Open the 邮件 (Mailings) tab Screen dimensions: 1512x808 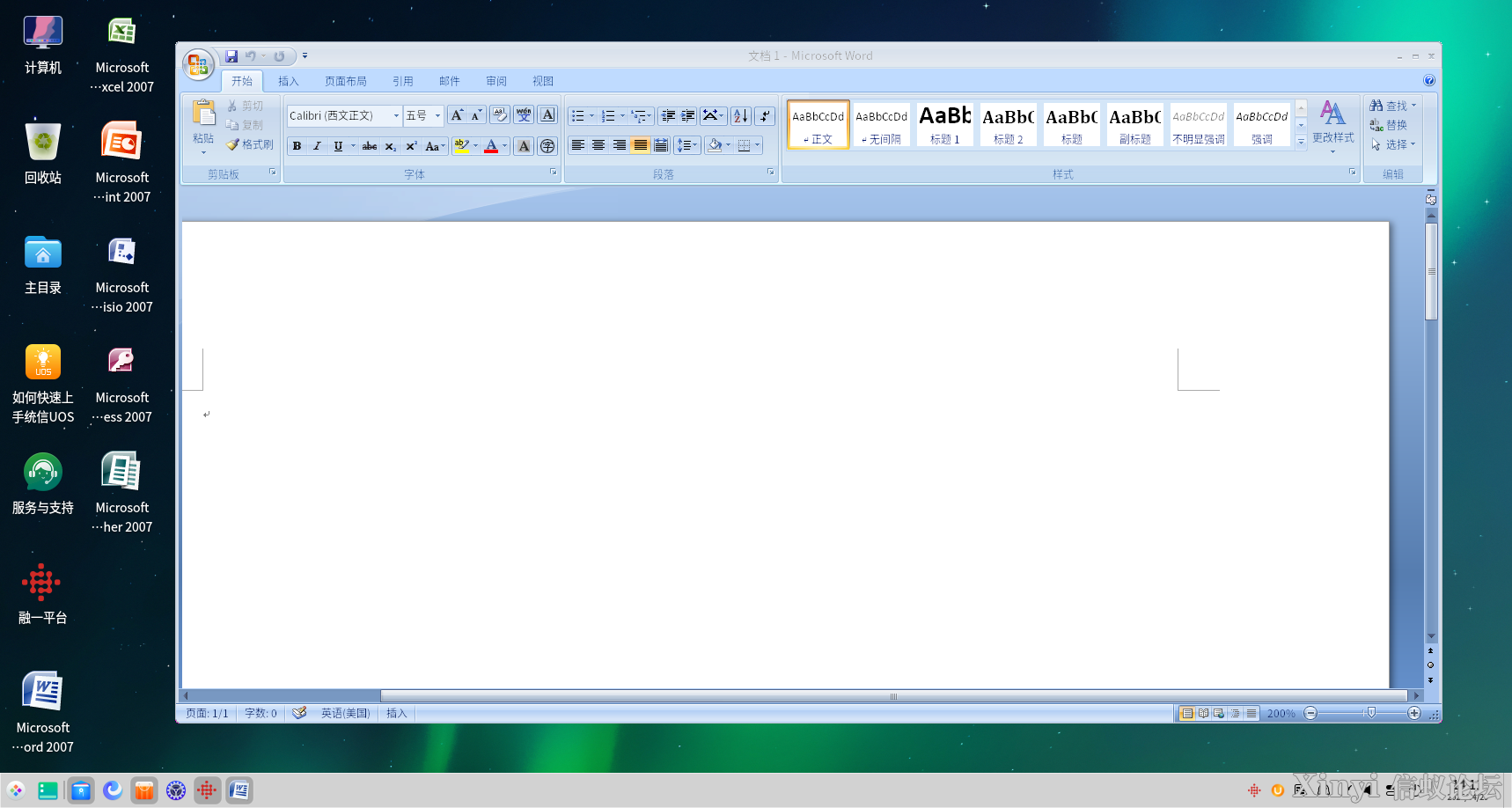coord(450,81)
